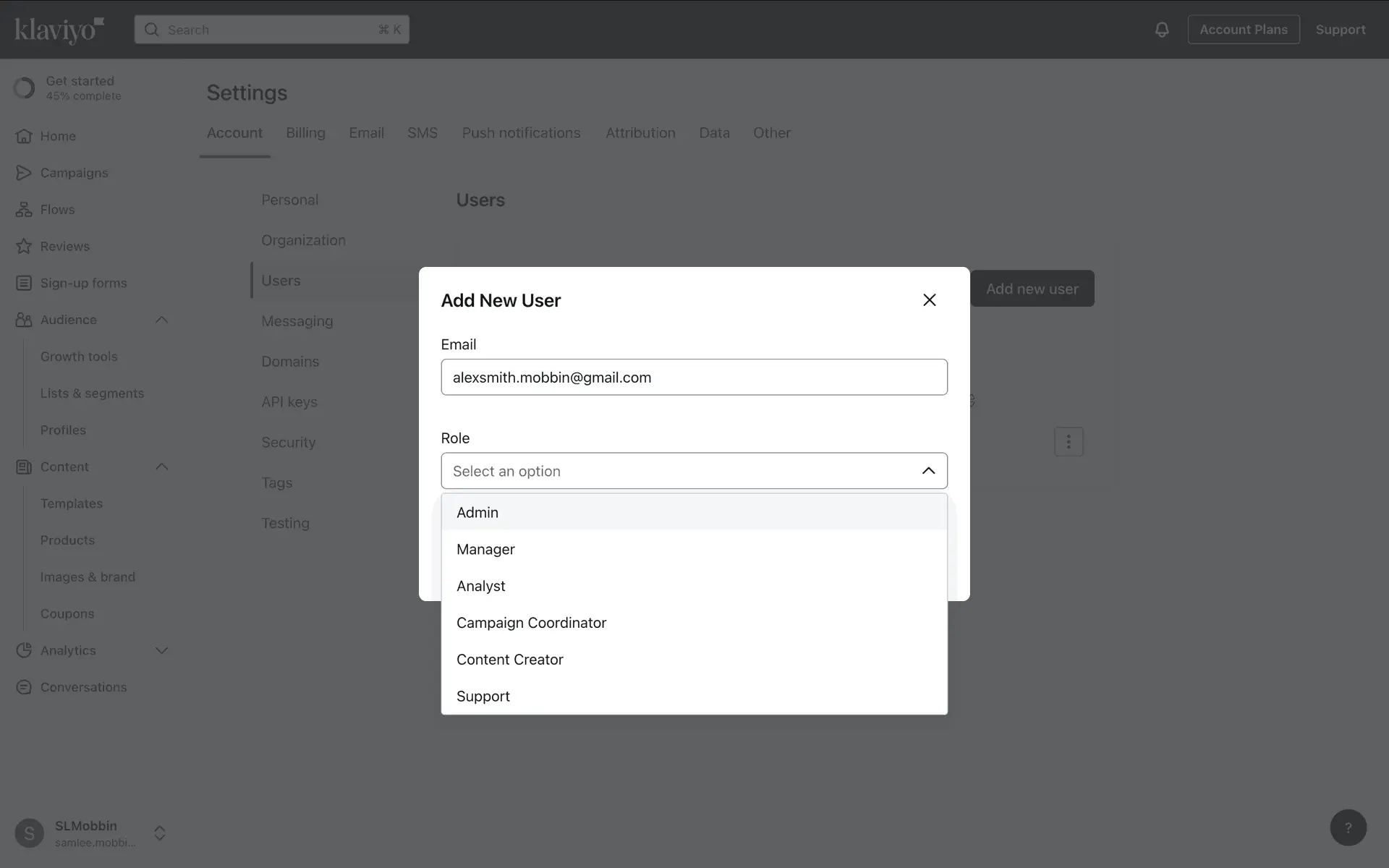Click the Sign-up forms icon
The image size is (1389, 868).
point(24,283)
